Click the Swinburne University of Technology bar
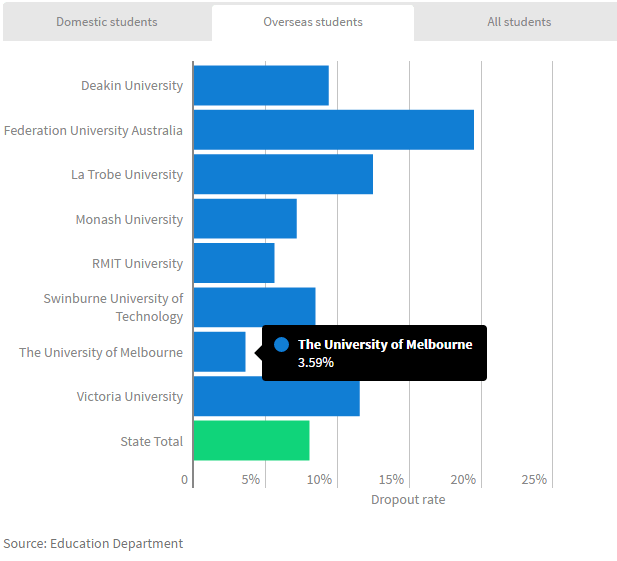 click(x=255, y=307)
